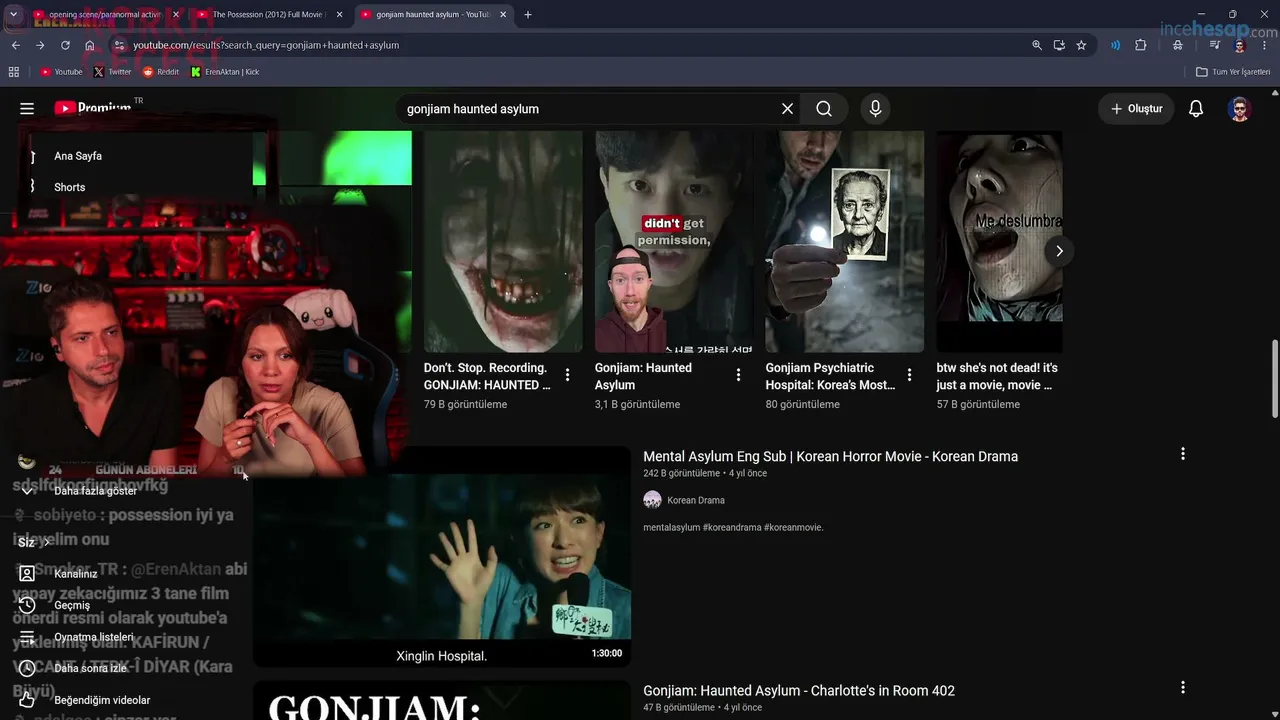Select Ana Sayfa in the sidebar
1280x720 pixels.
tap(78, 156)
